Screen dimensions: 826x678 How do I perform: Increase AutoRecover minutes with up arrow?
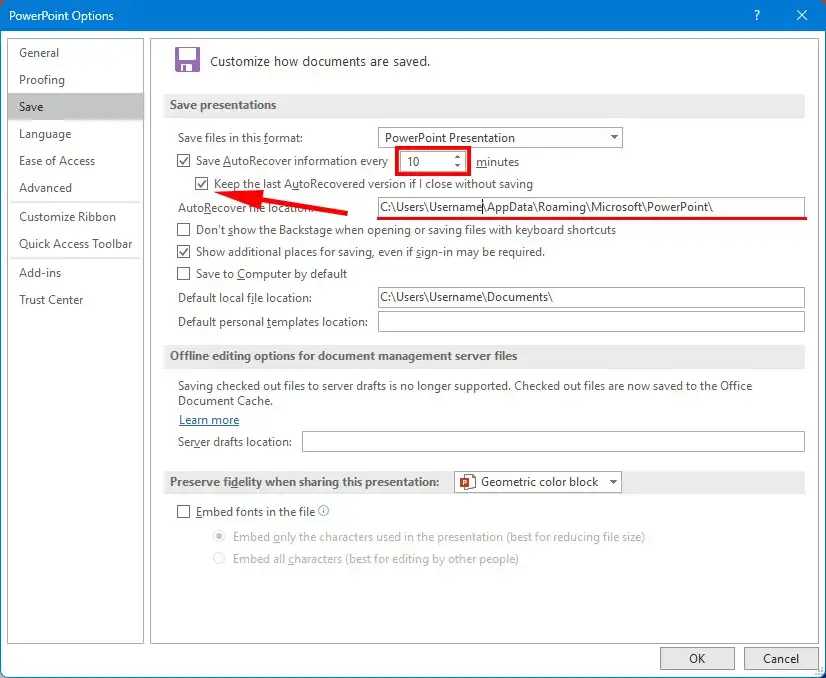tap(457, 156)
